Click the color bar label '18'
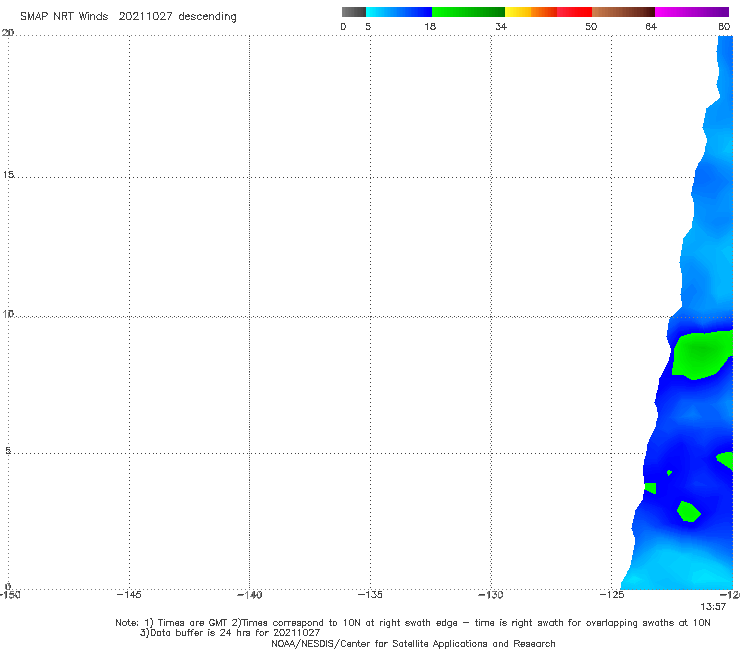 [430, 27]
